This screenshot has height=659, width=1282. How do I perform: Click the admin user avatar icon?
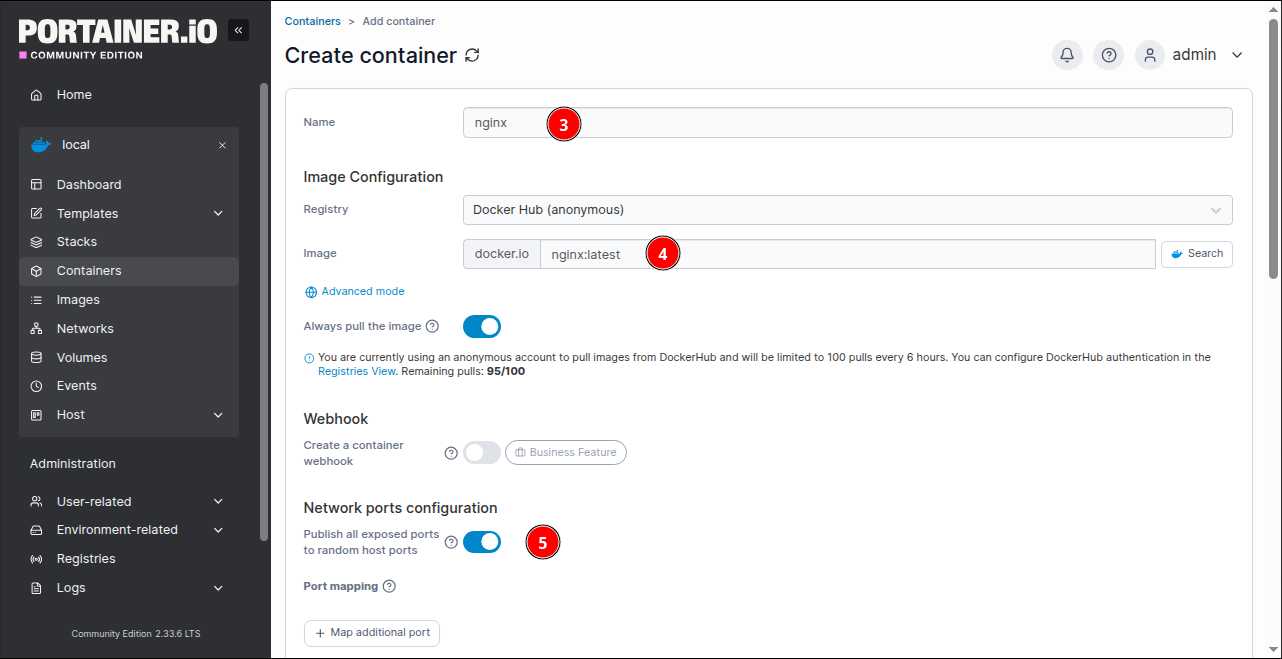point(1150,55)
